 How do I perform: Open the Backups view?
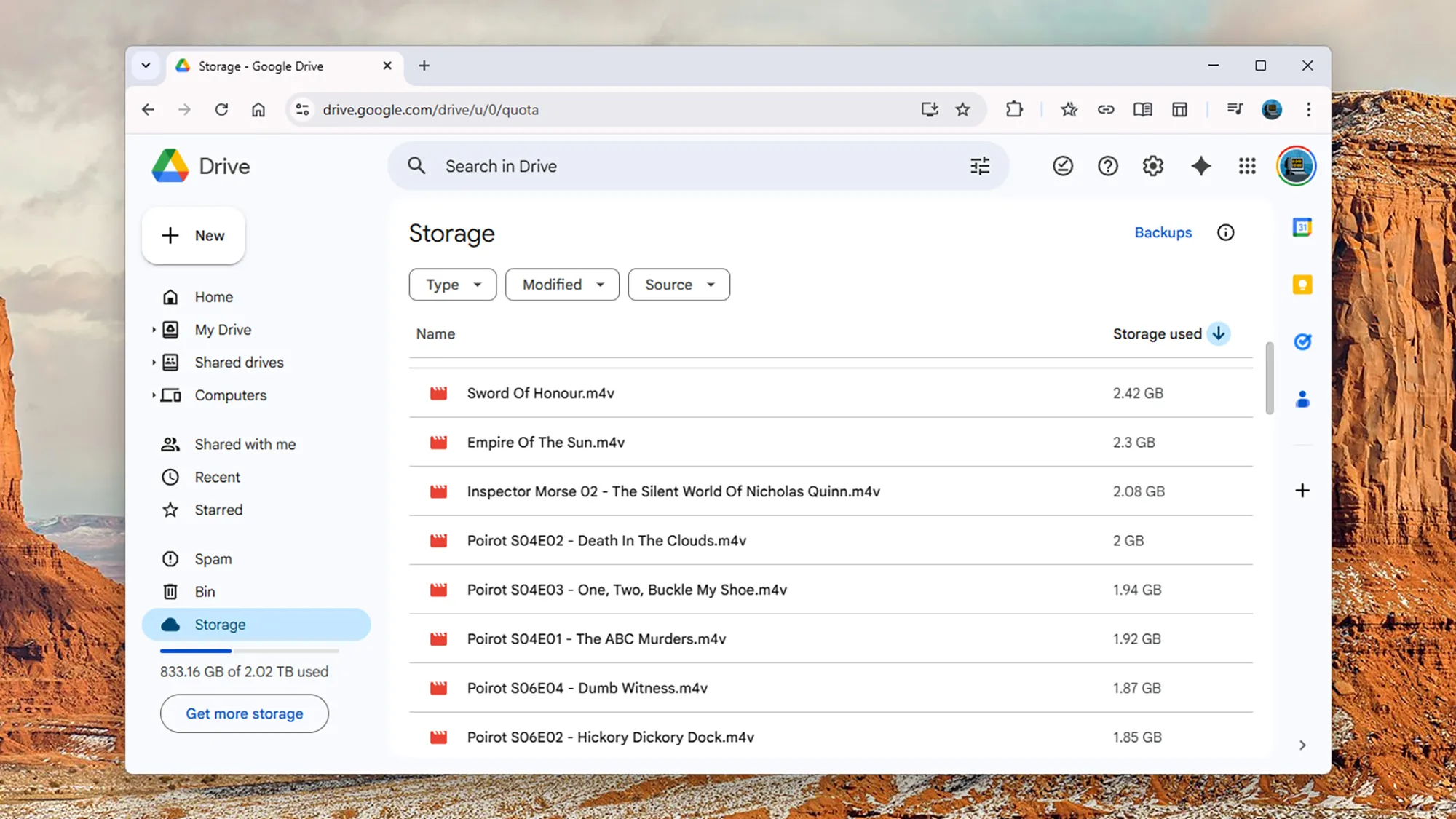pyautogui.click(x=1163, y=232)
